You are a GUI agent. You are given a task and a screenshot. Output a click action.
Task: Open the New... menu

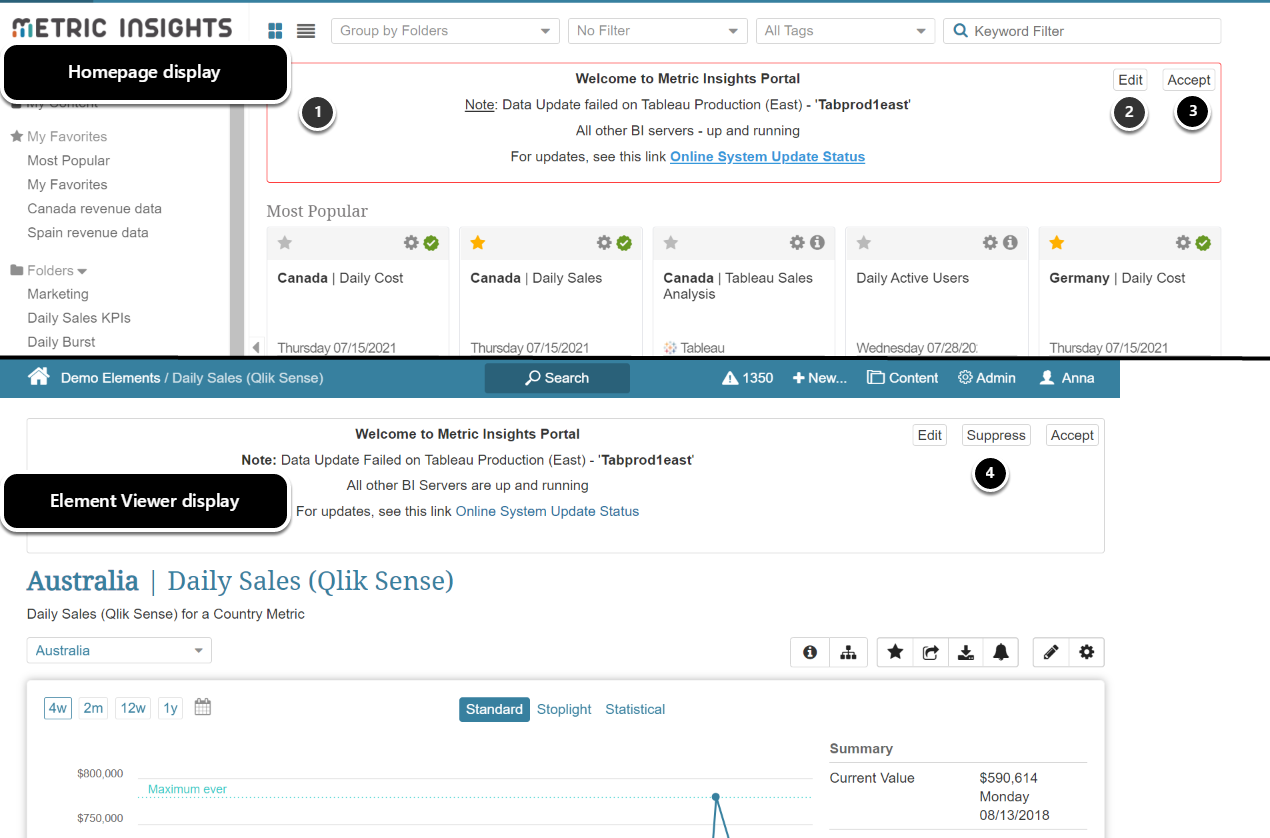point(819,378)
